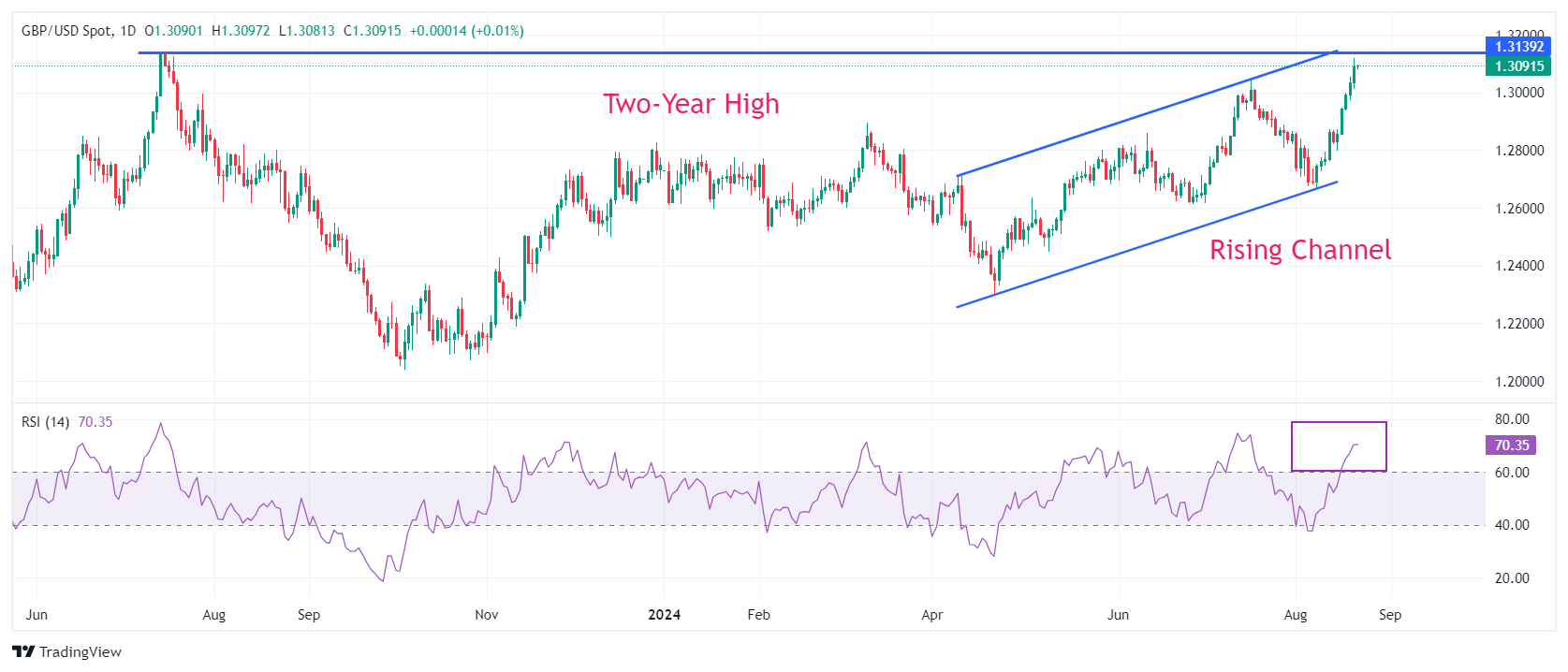This screenshot has width=1568, height=672.
Task: Click the blue 1.31392 price label
Action: (1518, 47)
